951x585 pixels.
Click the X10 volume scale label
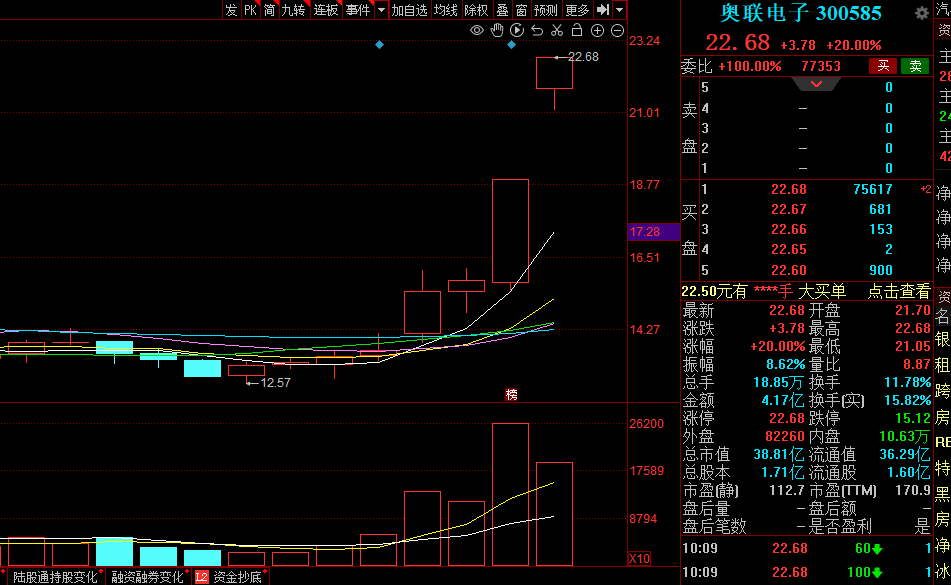[x=639, y=558]
